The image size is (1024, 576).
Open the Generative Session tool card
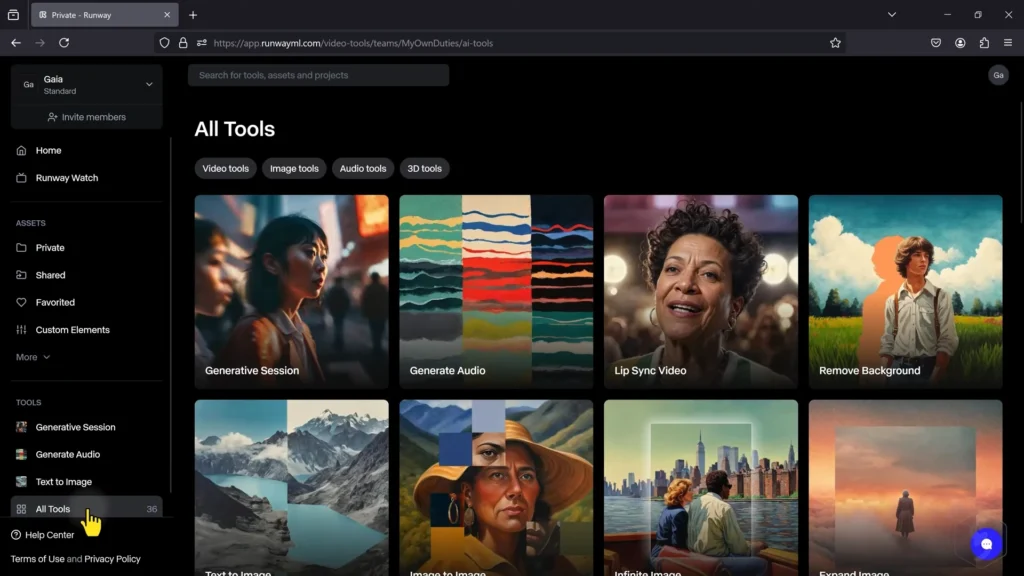pos(291,292)
